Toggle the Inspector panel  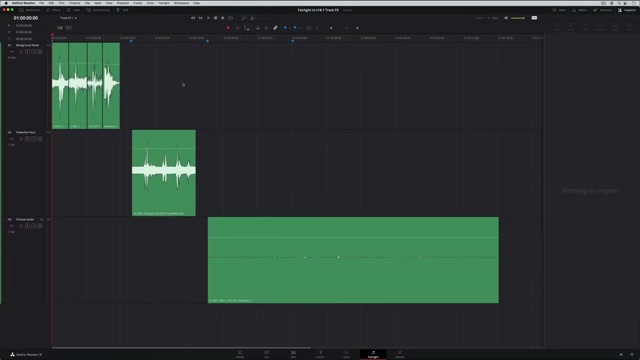[x=627, y=10]
